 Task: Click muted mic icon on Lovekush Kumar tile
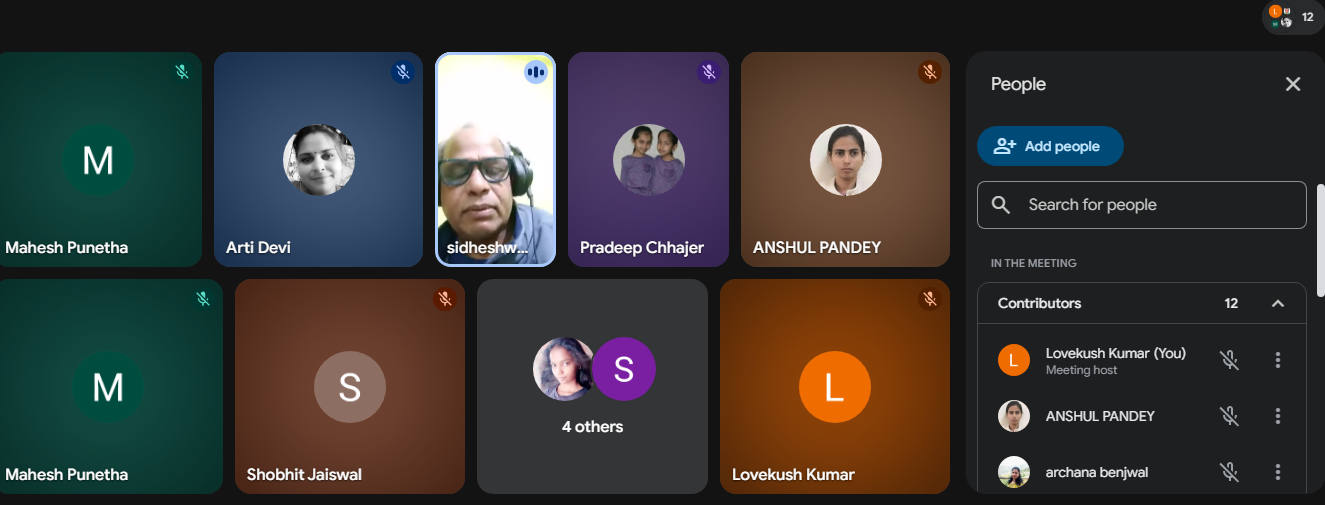point(930,299)
